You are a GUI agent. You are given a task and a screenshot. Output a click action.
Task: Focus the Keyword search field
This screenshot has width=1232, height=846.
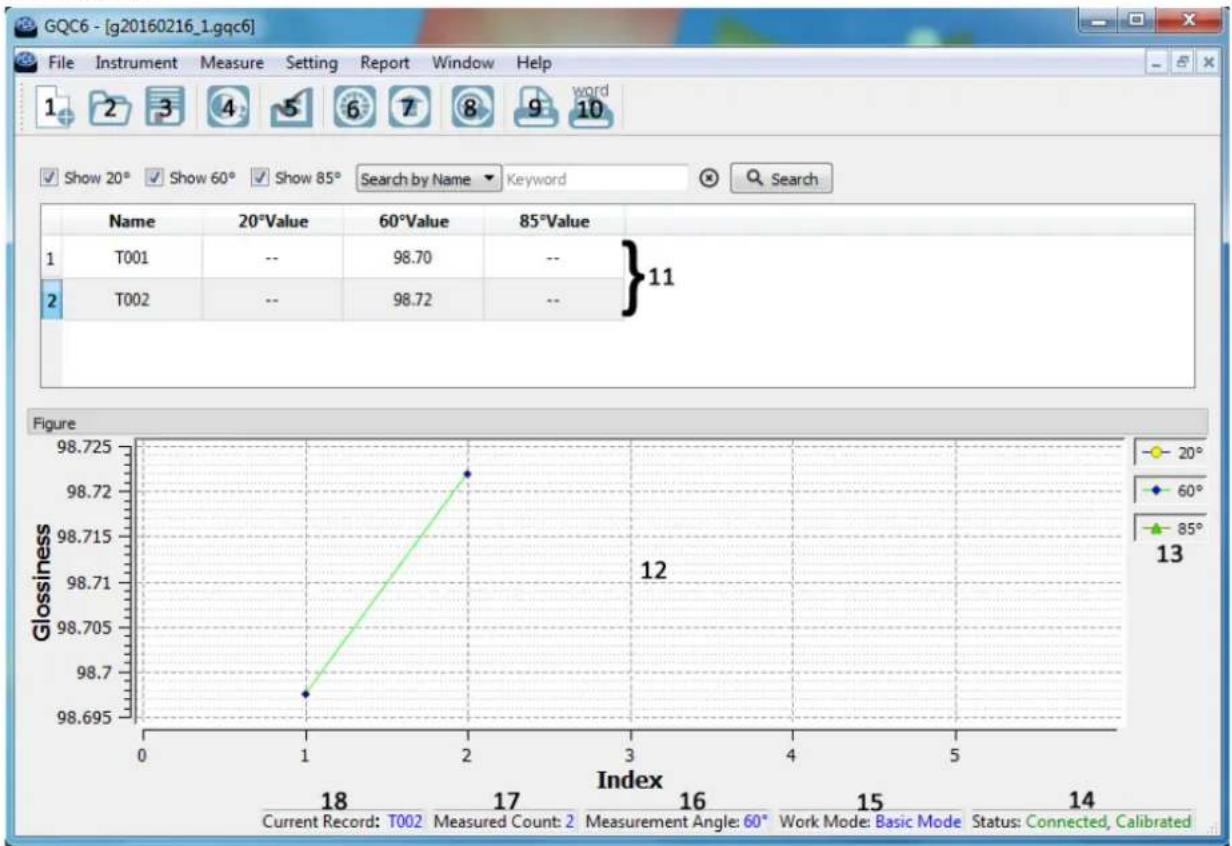coord(595,179)
